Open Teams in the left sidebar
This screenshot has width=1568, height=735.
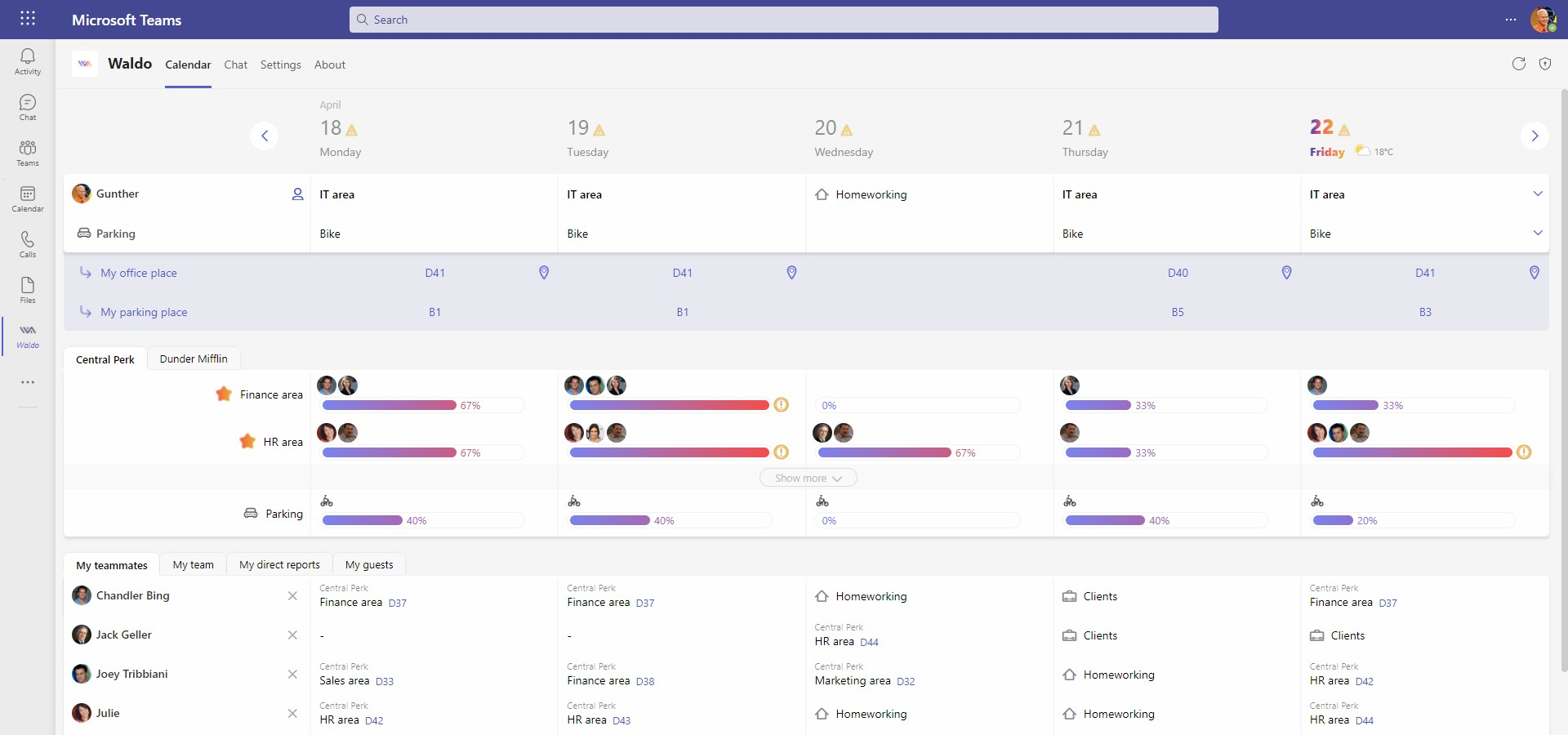tap(27, 153)
